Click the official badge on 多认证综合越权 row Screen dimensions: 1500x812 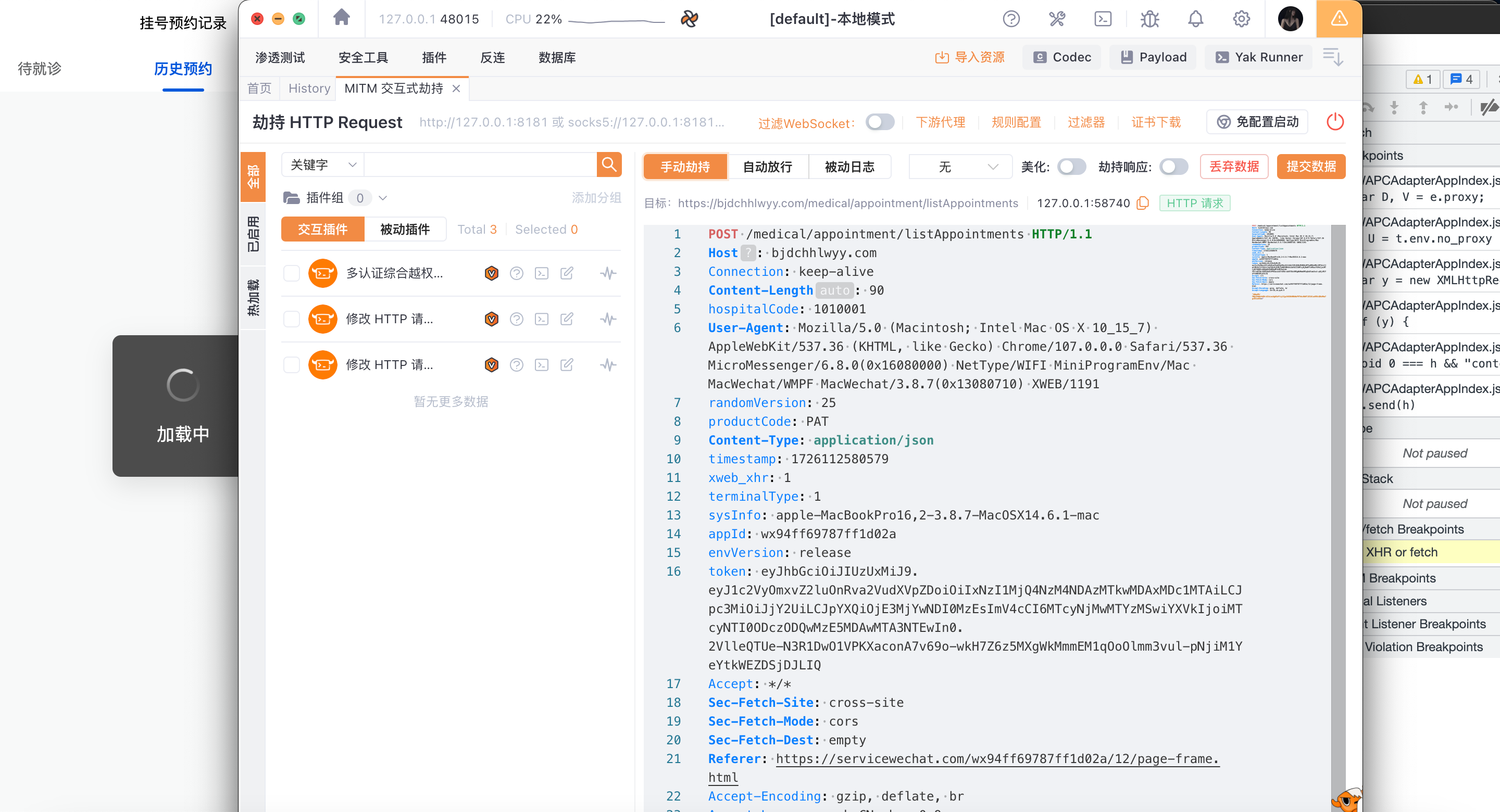pos(492,273)
